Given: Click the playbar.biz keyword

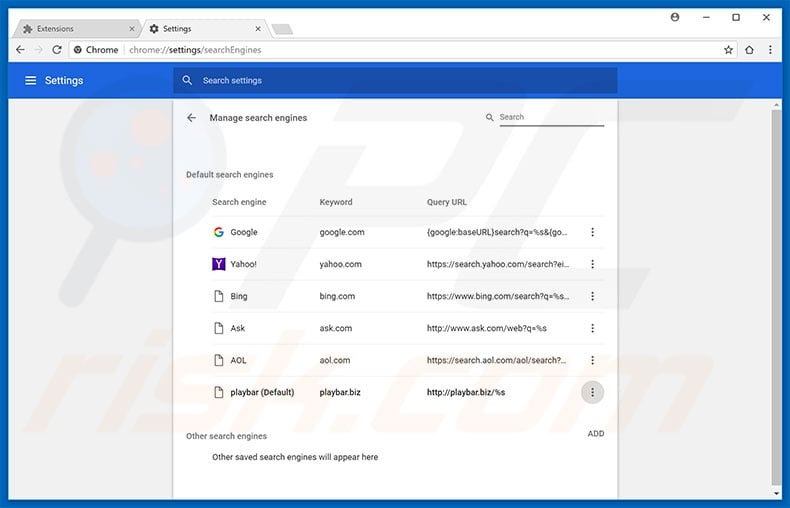Looking at the screenshot, I should click(340, 392).
